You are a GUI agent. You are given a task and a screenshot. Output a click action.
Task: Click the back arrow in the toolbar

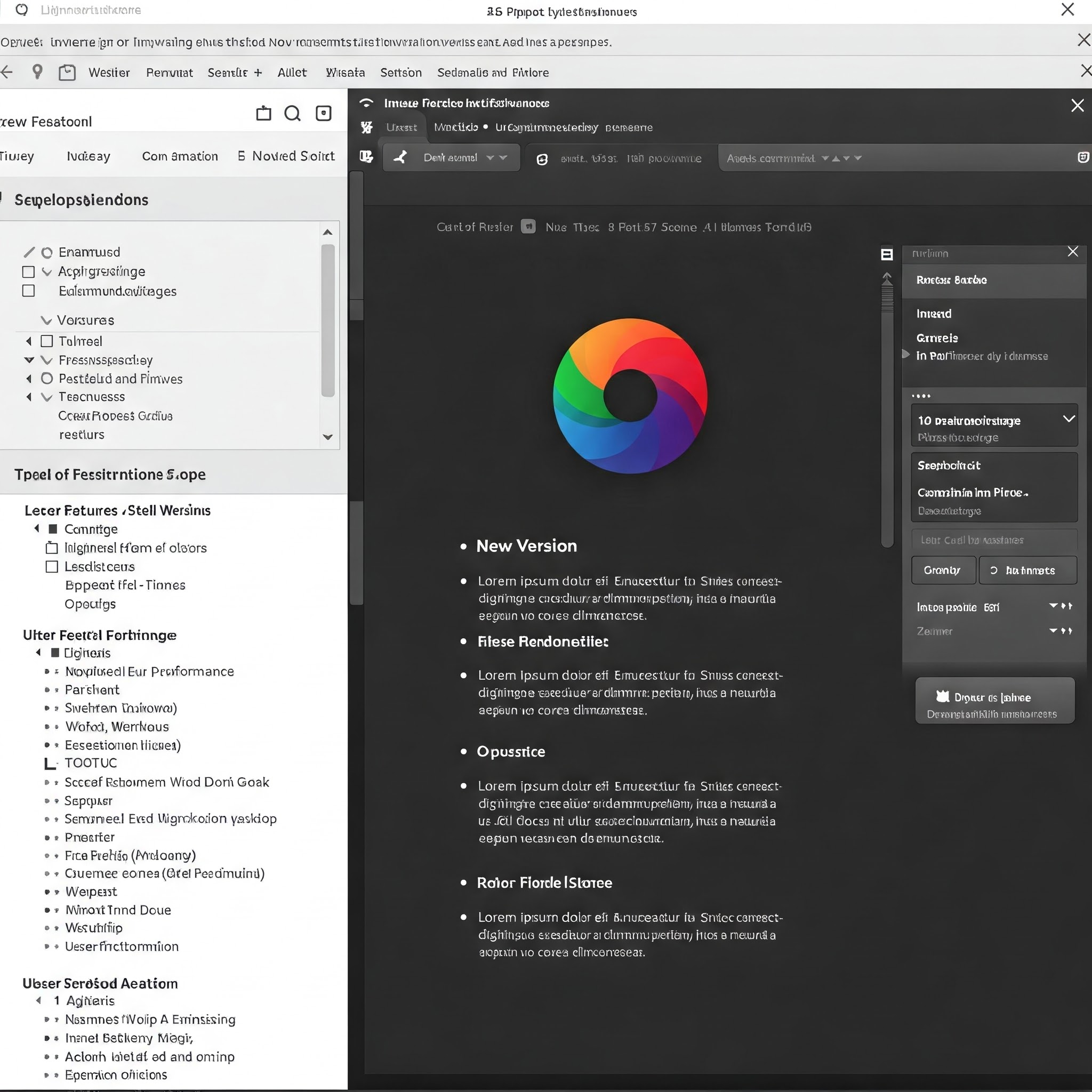click(7, 72)
